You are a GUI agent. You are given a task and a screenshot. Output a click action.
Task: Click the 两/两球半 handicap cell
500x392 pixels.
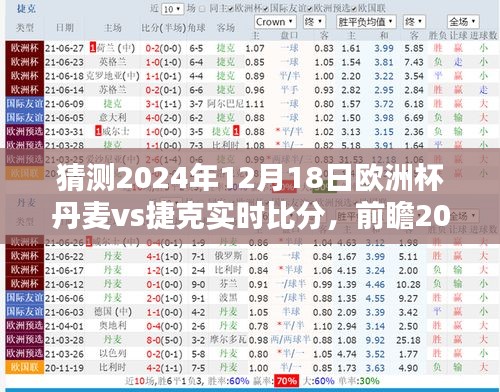[x=290, y=339]
